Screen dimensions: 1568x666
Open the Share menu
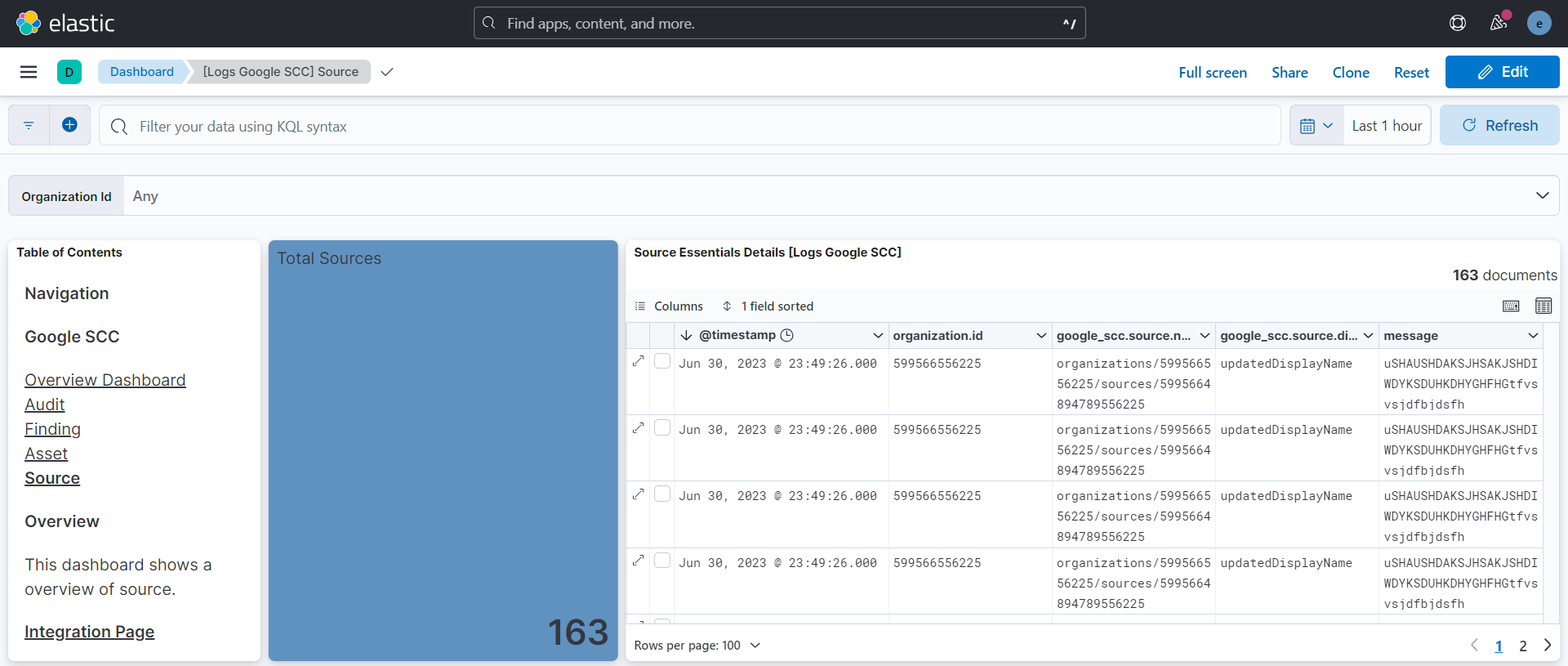point(1289,72)
